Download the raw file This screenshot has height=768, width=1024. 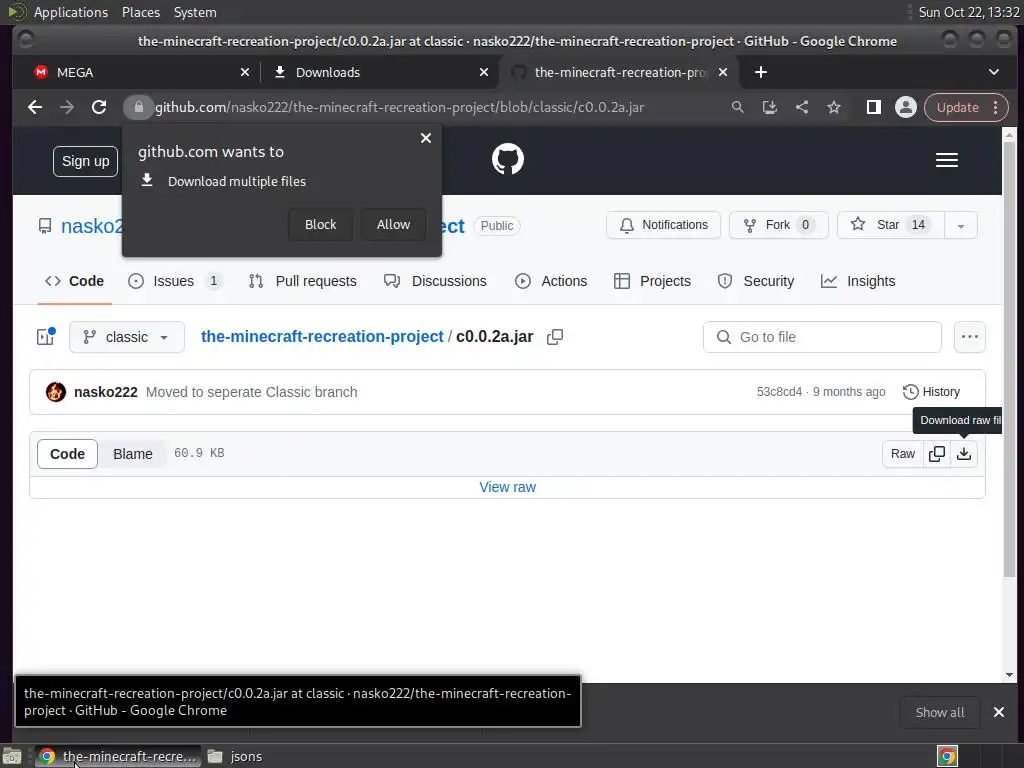(x=964, y=454)
